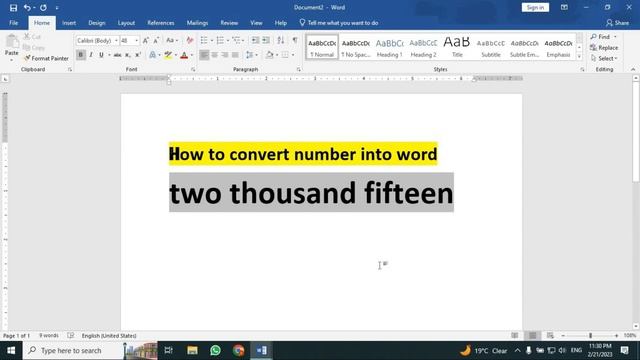Open Ribbon Display Options
The width and height of the screenshot is (640, 360).
point(564,7)
